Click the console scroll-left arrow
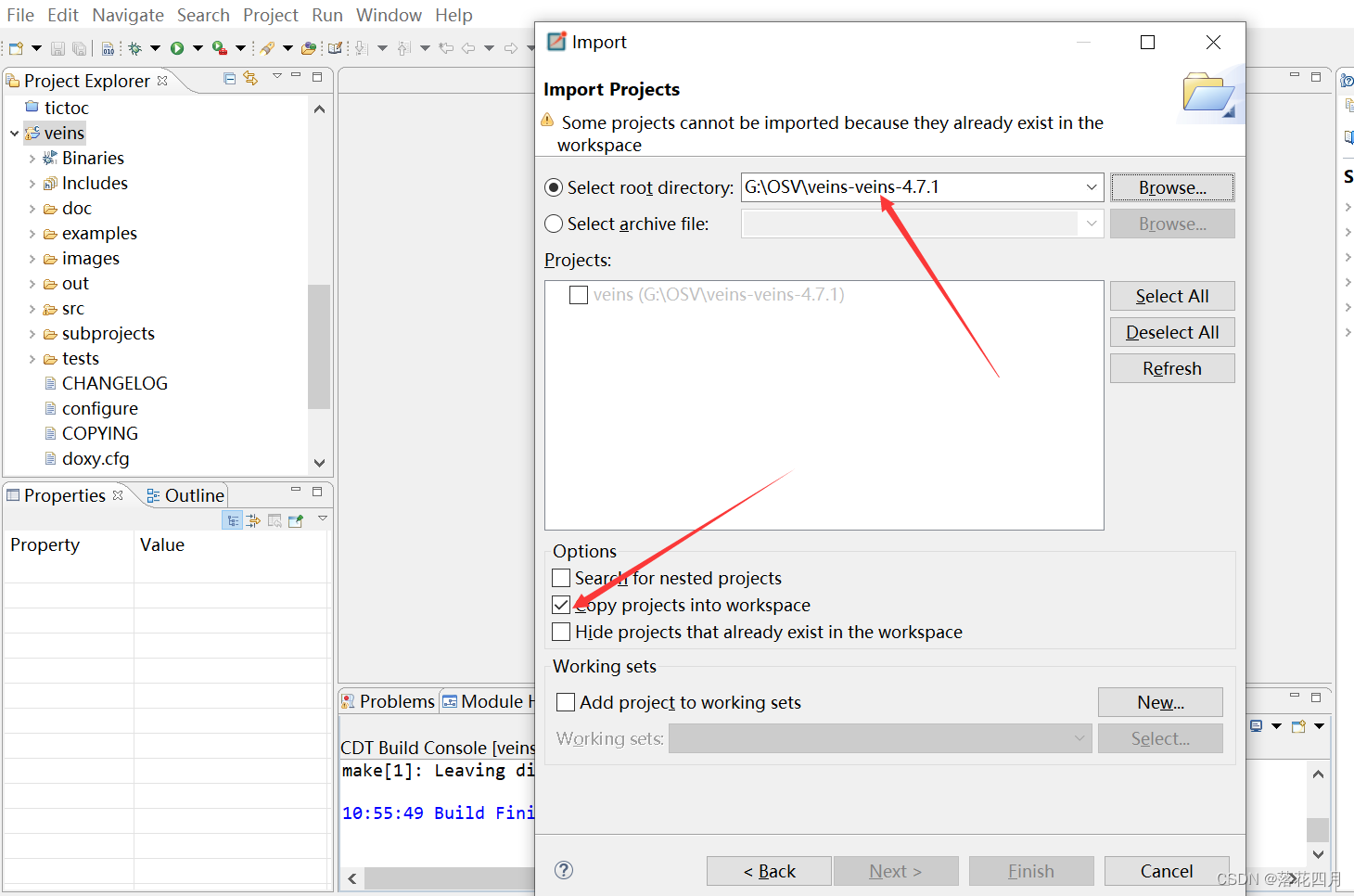 [x=352, y=877]
